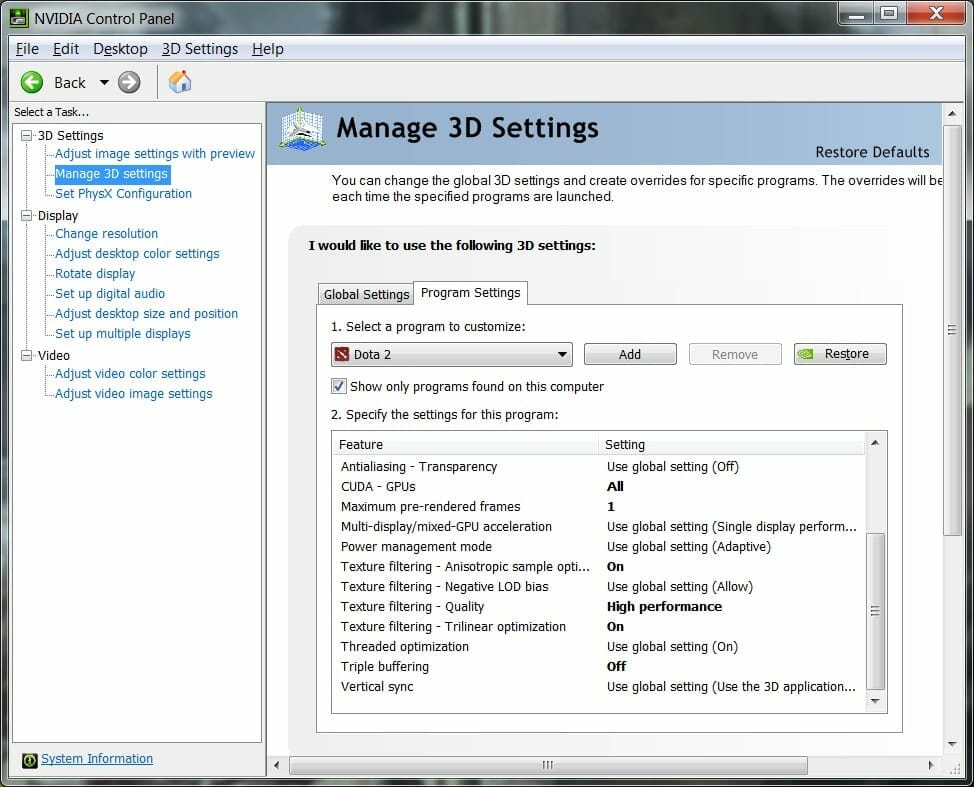The height and width of the screenshot is (787, 974).
Task: Toggle Show only programs found on this computer
Action: [339, 386]
